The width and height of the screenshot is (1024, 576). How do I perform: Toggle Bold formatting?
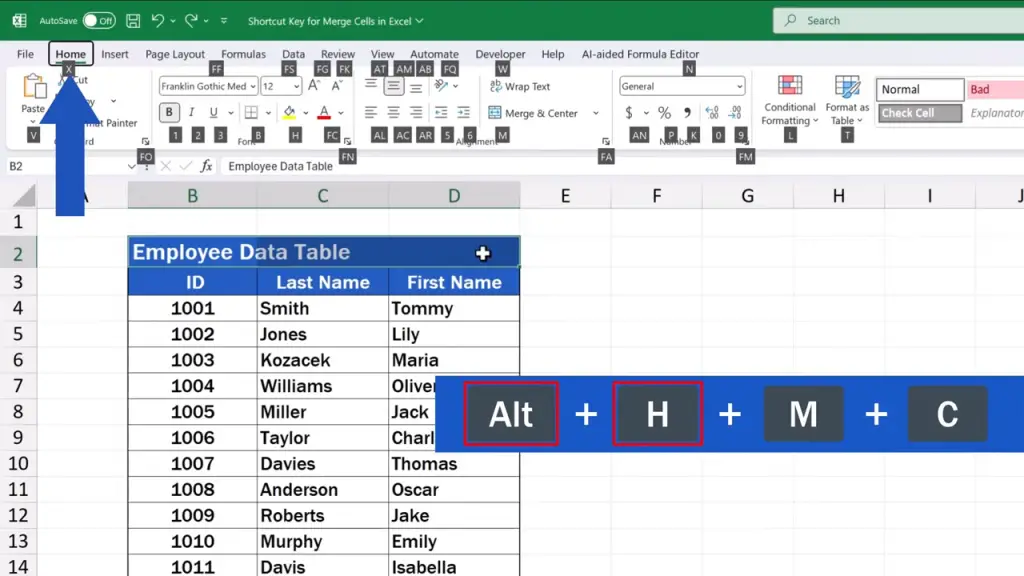click(x=169, y=113)
